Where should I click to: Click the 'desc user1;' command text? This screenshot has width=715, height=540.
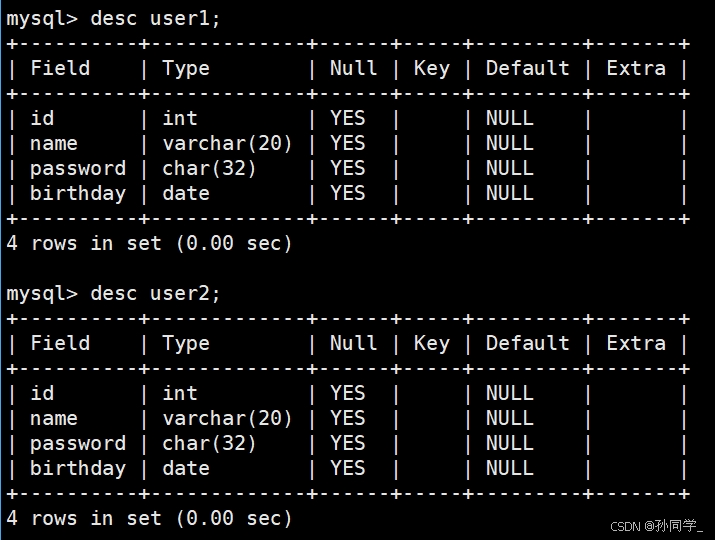click(155, 19)
